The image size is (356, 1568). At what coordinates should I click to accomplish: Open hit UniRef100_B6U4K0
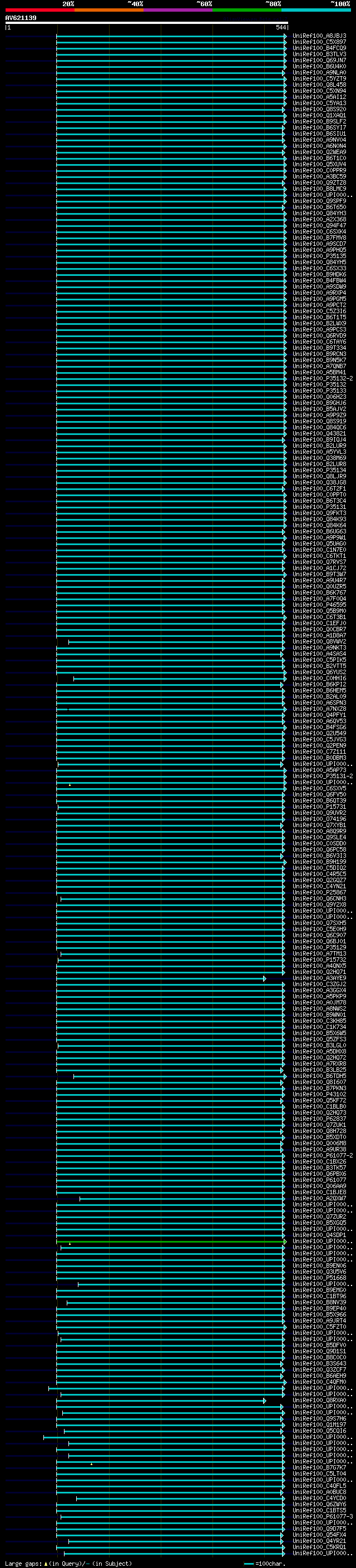tap(319, 66)
